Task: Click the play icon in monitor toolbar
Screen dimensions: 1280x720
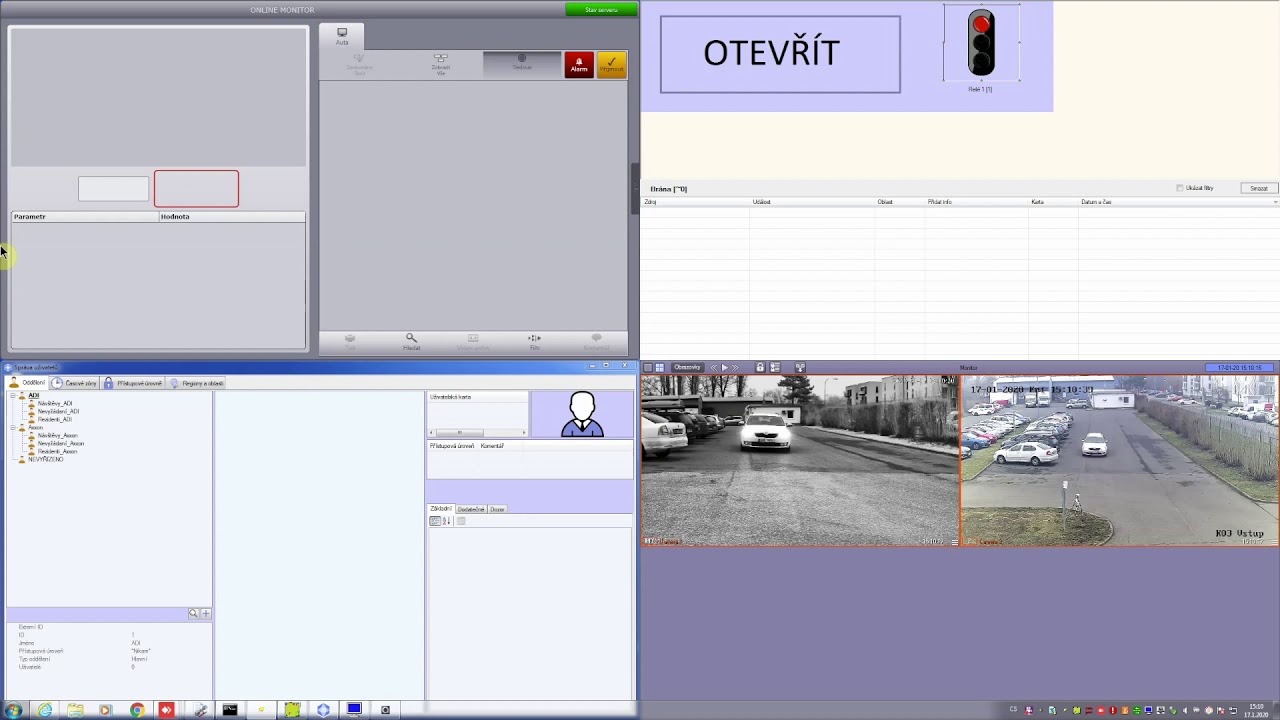Action: point(724,367)
